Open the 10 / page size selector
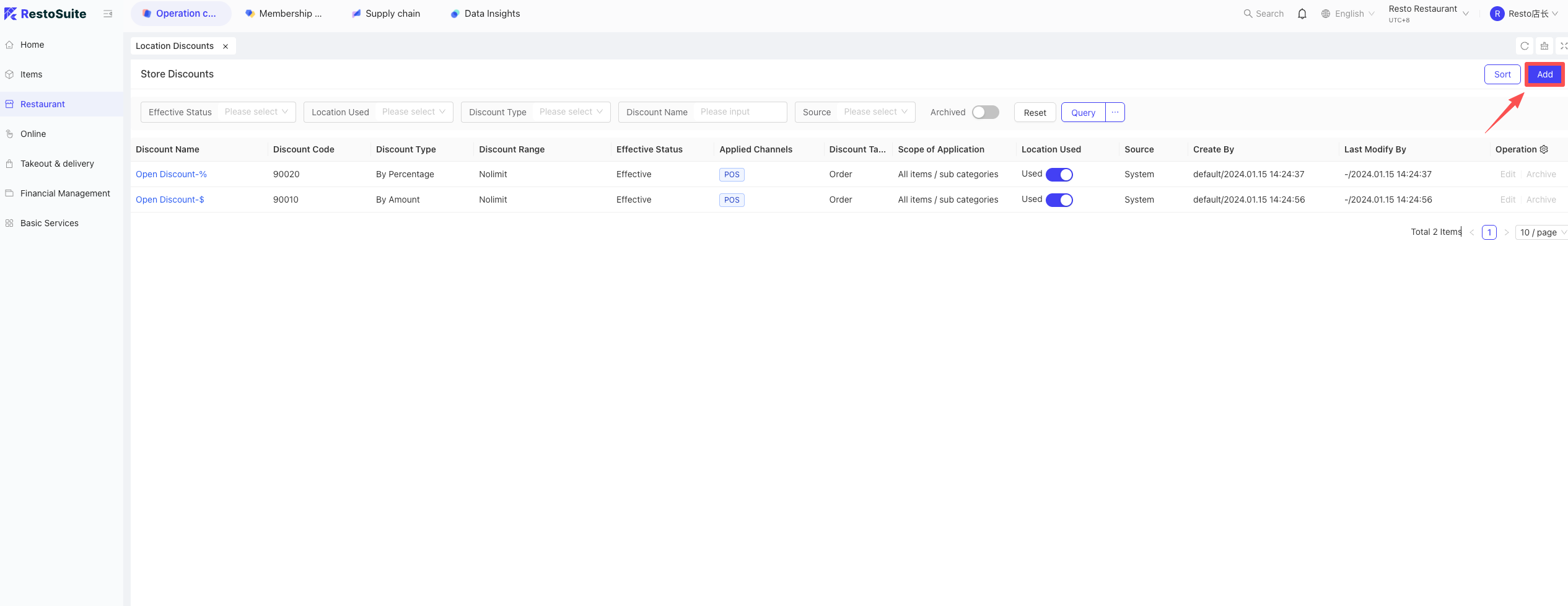Viewport: 1568px width, 606px height. click(1543, 232)
